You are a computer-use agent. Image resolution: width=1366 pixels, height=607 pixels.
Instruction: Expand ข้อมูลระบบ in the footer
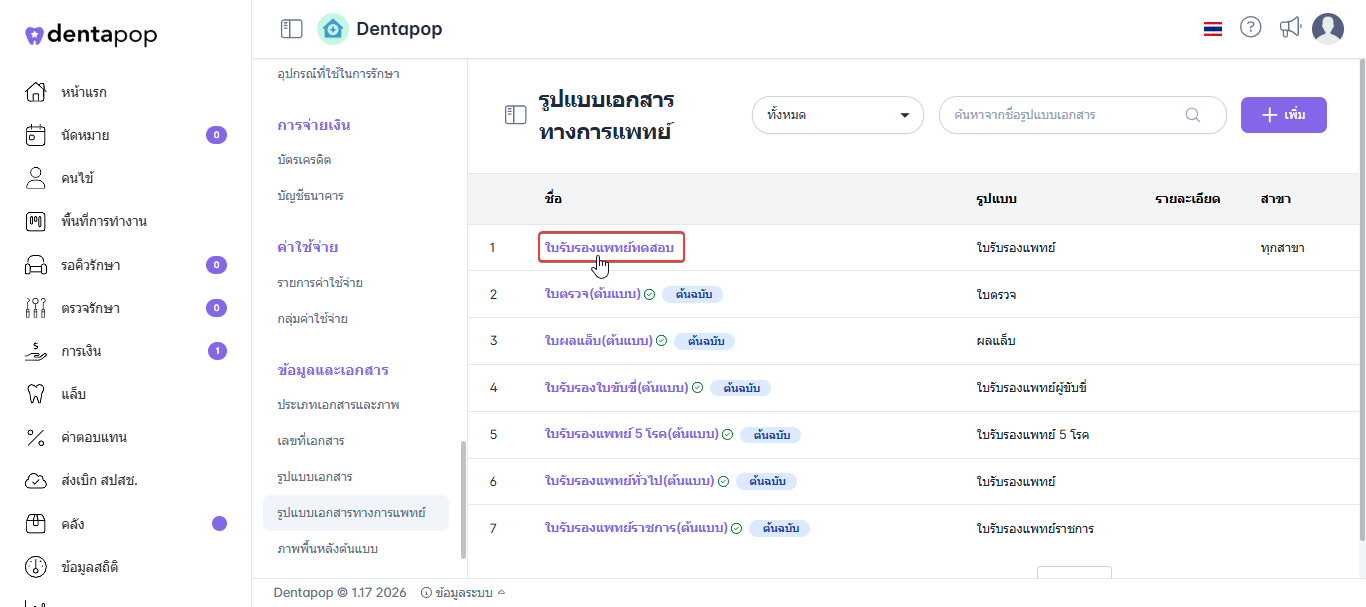point(464,593)
